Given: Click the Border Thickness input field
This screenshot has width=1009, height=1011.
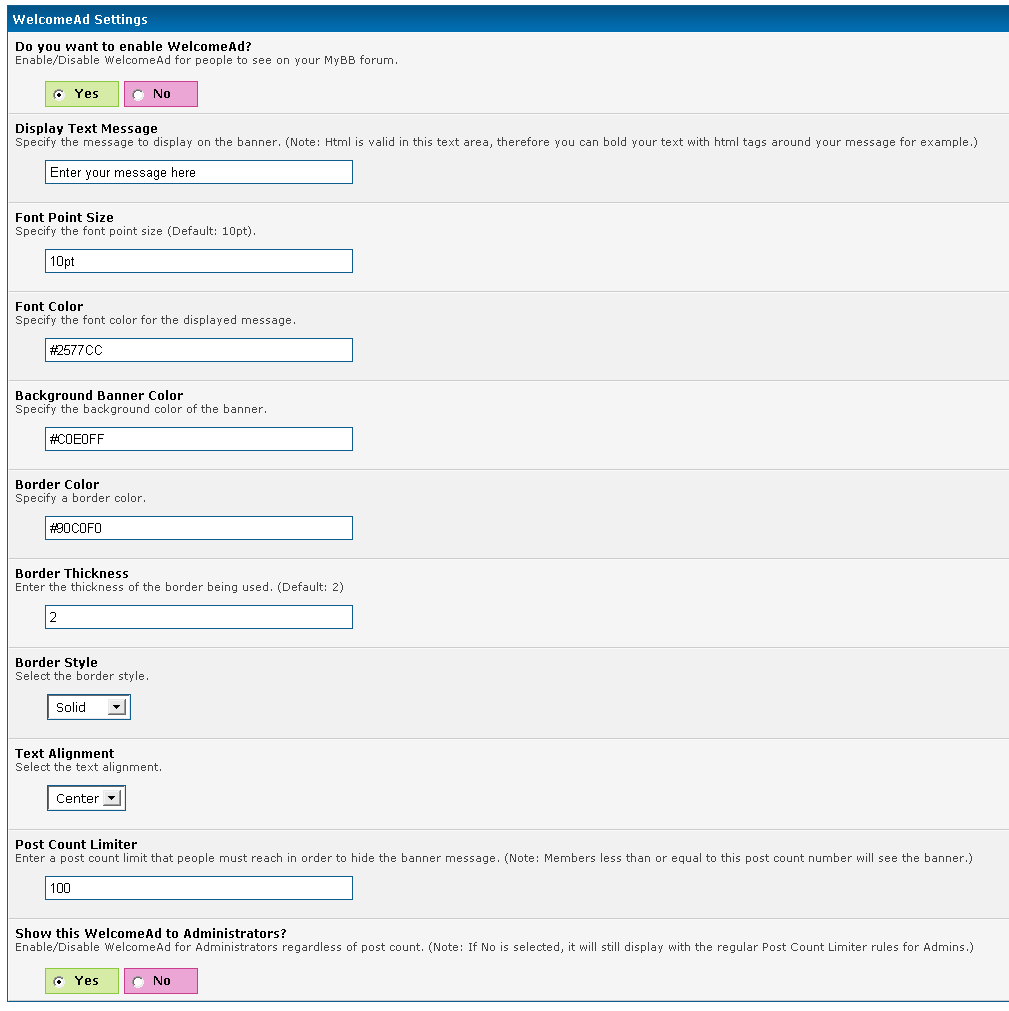Looking at the screenshot, I should 199,618.
